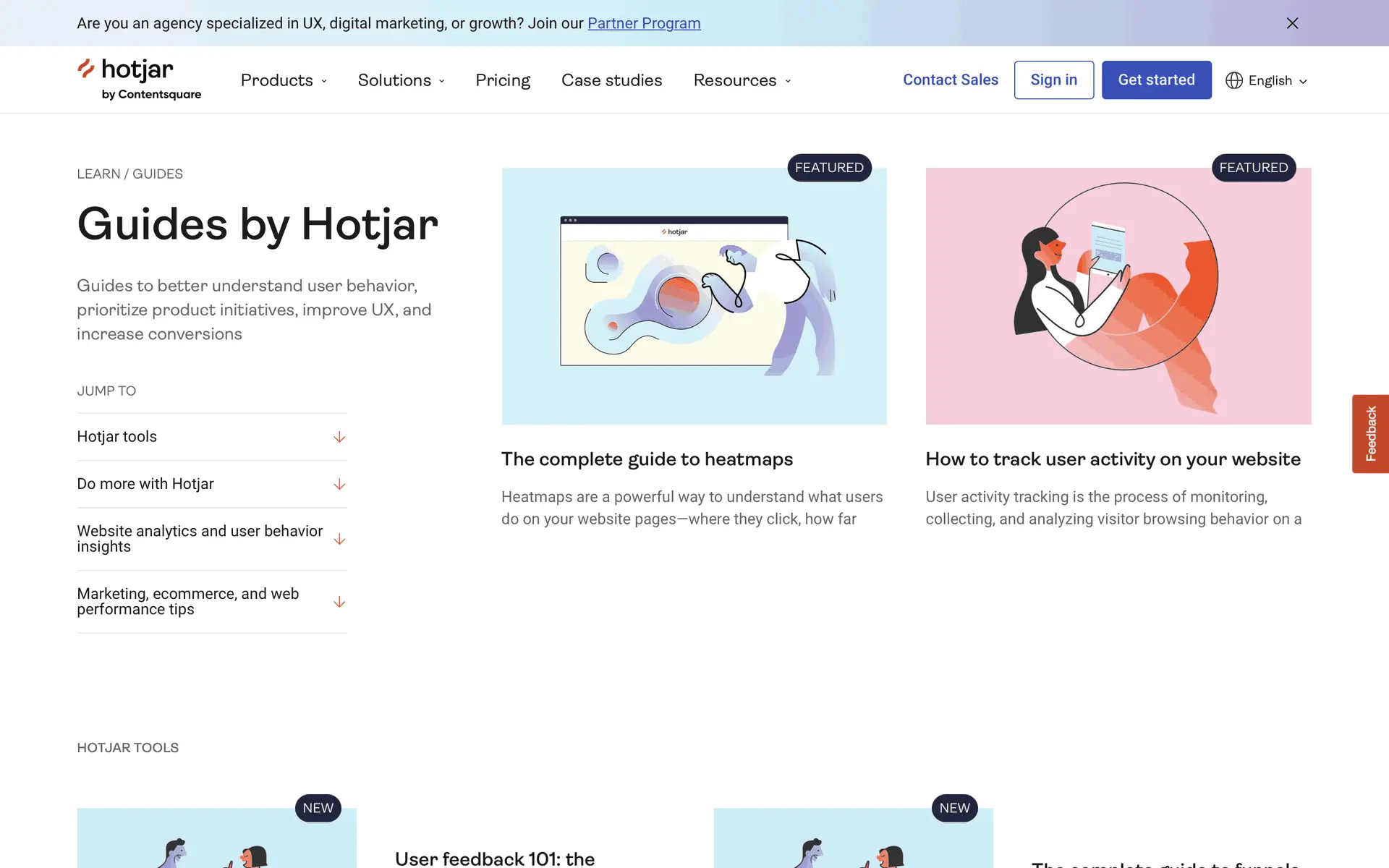1389x868 pixels.
Task: Click the Sign in button
Action: point(1053,80)
